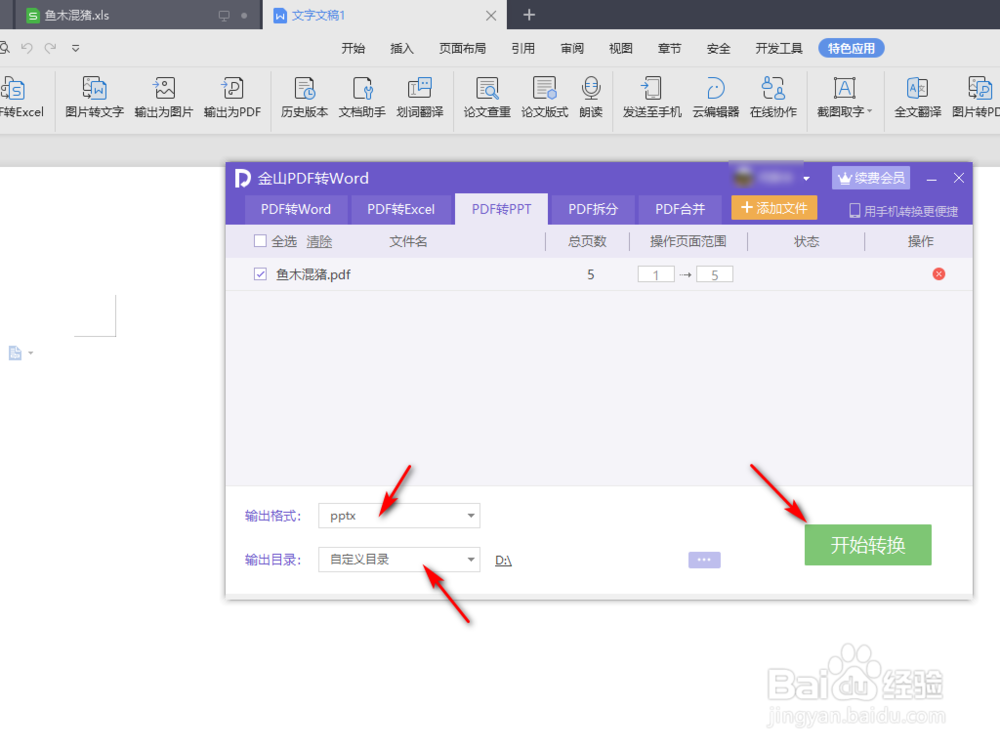Screen dimensions: 1000x750
Task: Click 输出为图片 export icon
Action: pyautogui.click(x=164, y=97)
